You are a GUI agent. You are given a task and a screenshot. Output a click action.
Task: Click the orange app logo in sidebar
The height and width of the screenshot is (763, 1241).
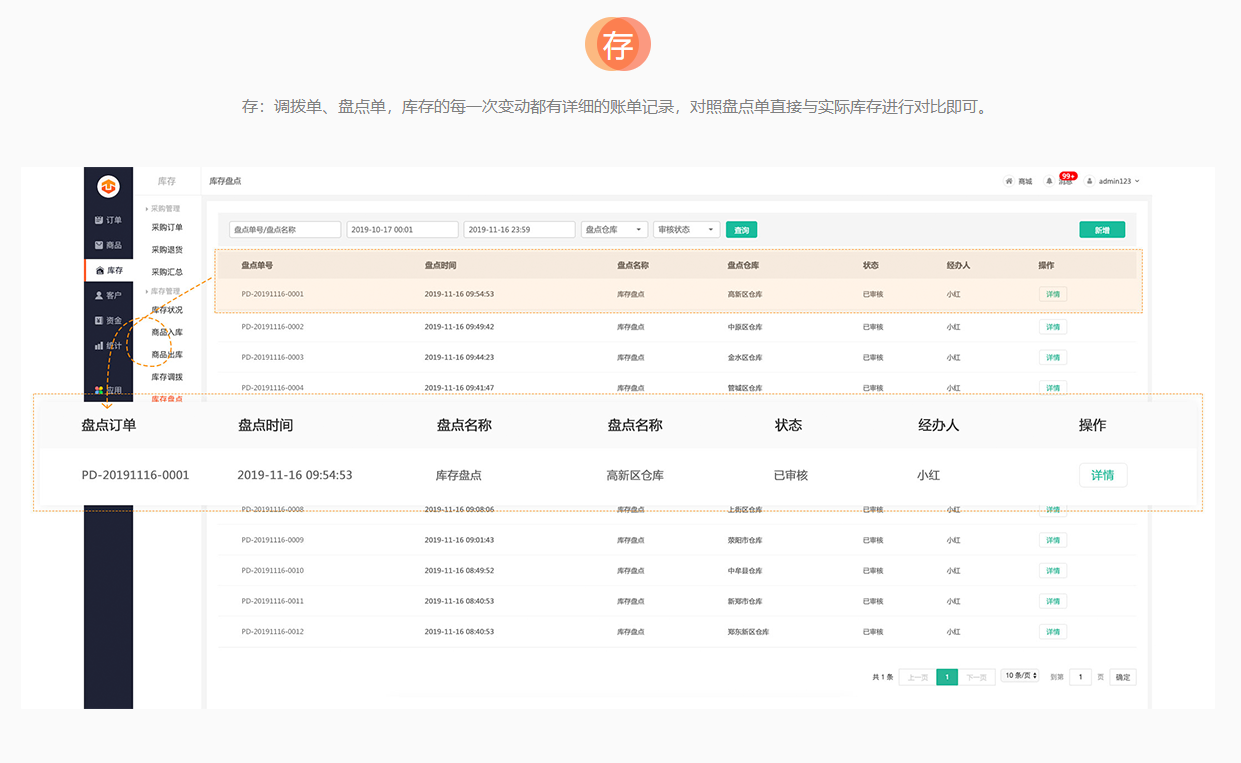tap(108, 186)
